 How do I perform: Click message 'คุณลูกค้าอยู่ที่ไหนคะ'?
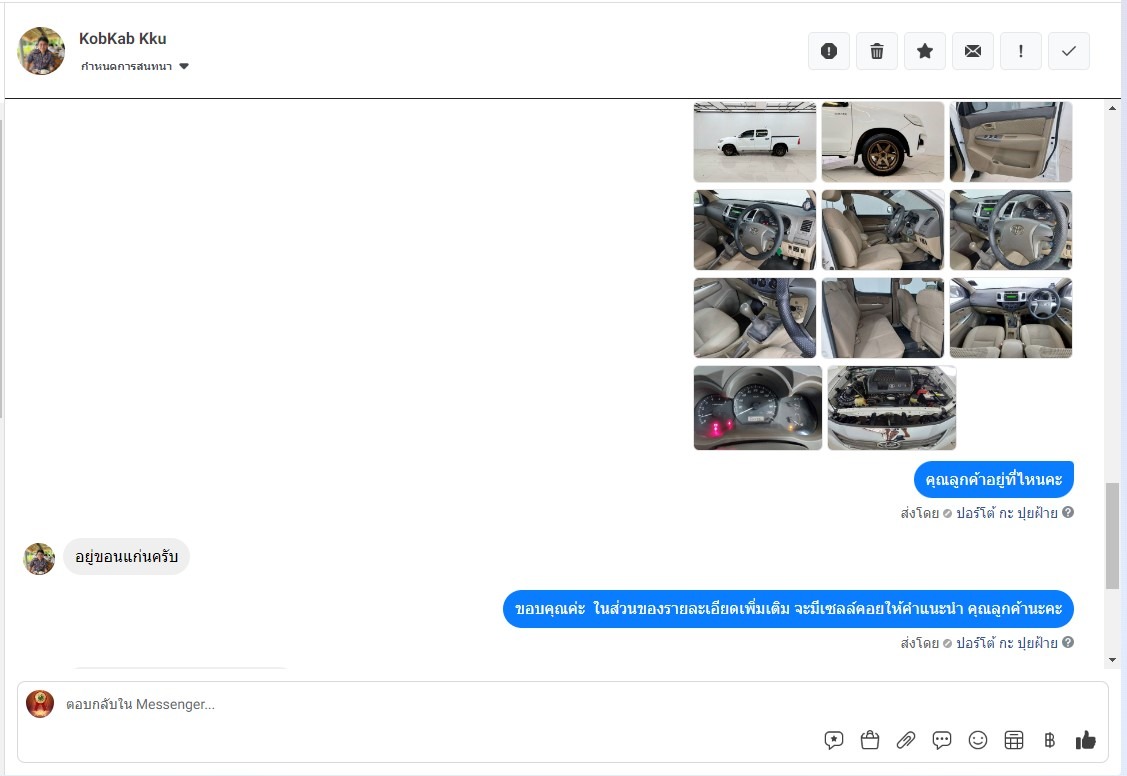click(994, 479)
